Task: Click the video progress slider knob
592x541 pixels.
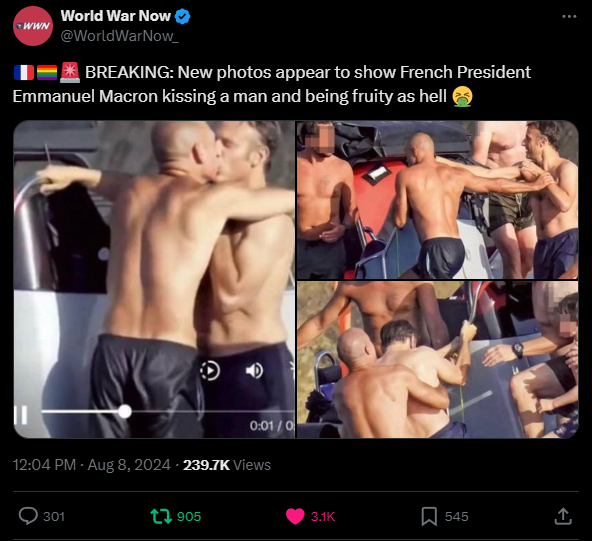Action: pyautogui.click(x=125, y=411)
